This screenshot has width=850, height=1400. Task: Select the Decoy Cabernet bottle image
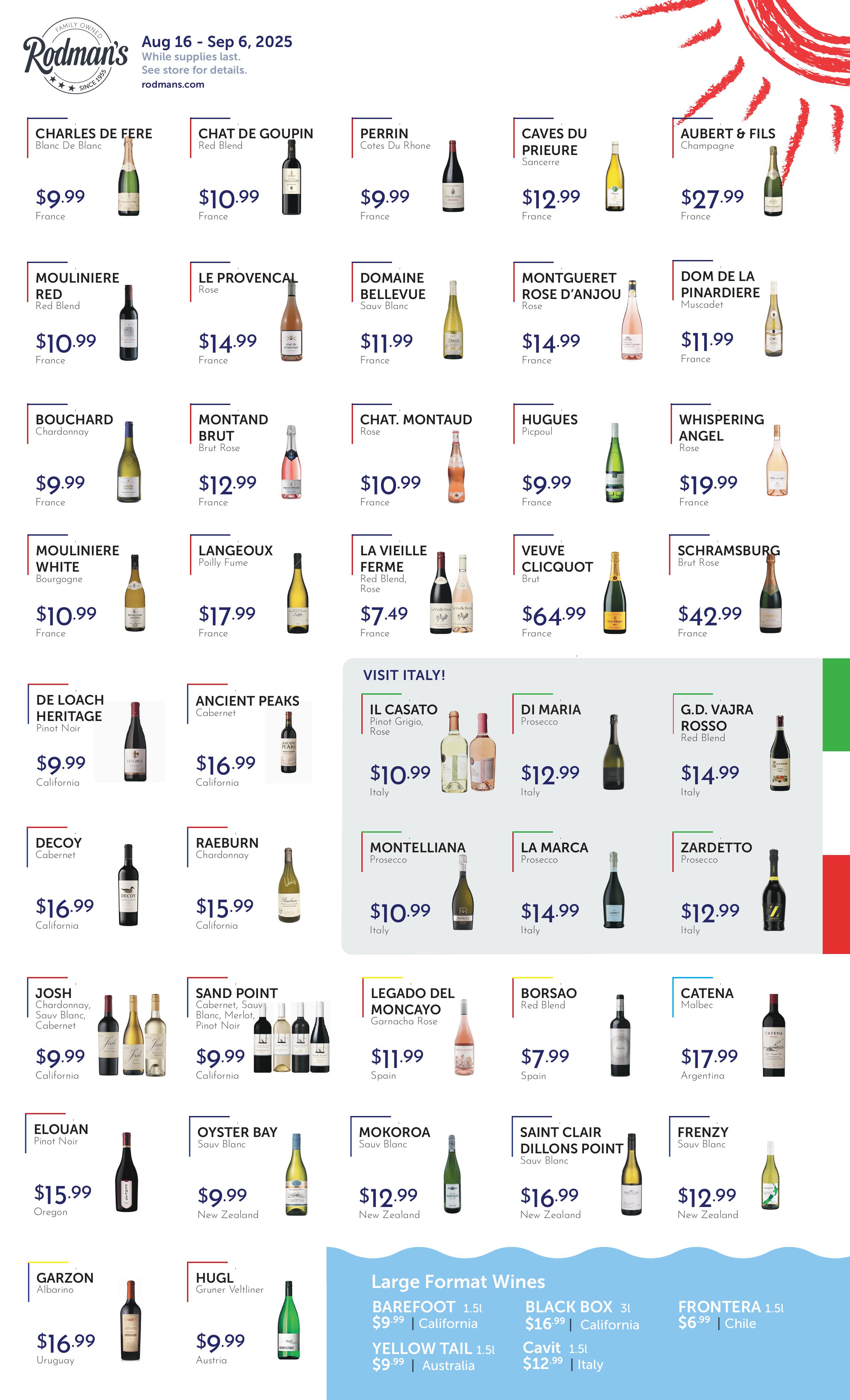pyautogui.click(x=128, y=885)
